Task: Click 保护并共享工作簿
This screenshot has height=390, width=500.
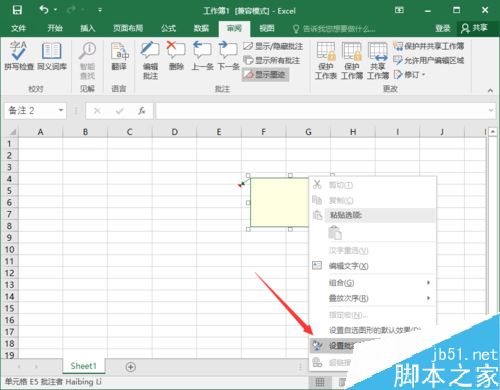Action: coord(429,46)
